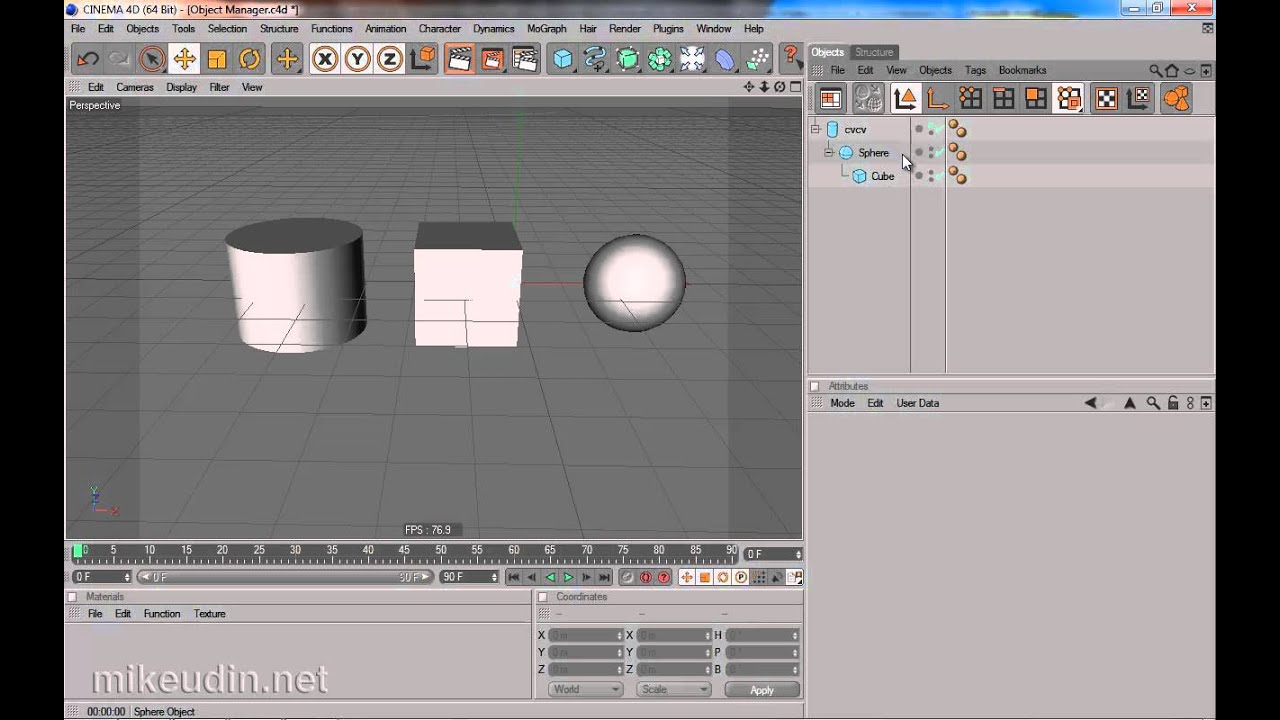The width and height of the screenshot is (1280, 720).
Task: Toggle X axis lock
Action: (324, 59)
